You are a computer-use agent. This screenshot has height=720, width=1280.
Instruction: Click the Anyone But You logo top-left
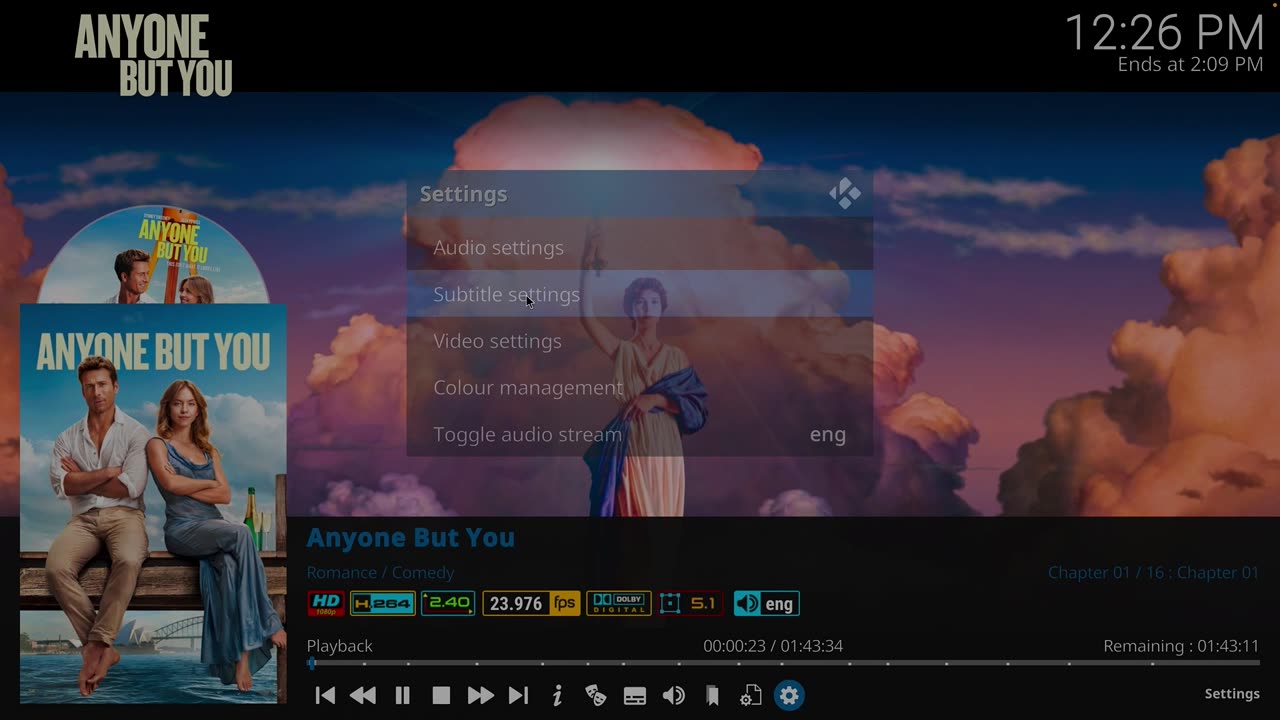(153, 56)
